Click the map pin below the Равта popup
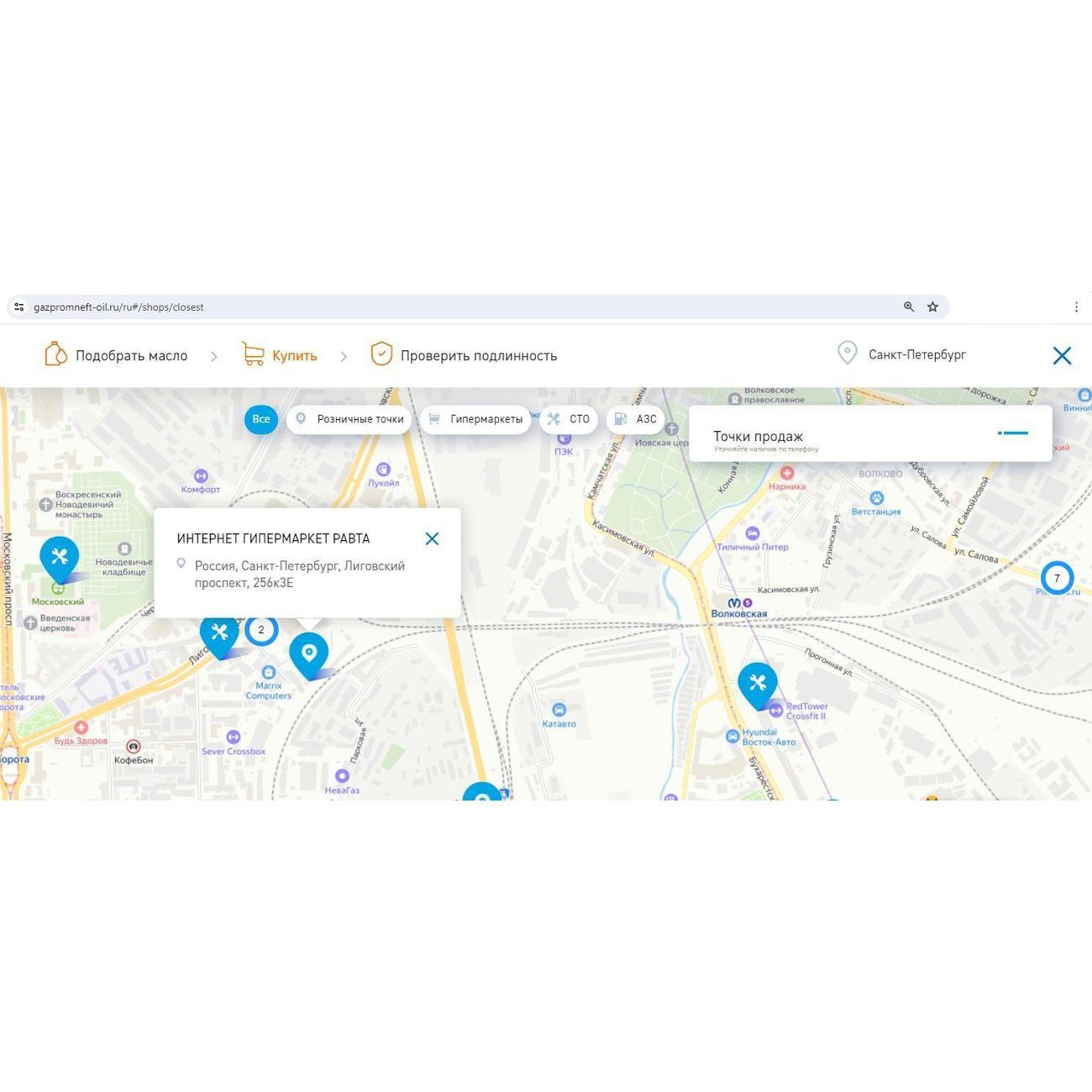Screen dimensions: 1092x1092 pyautogui.click(x=309, y=653)
